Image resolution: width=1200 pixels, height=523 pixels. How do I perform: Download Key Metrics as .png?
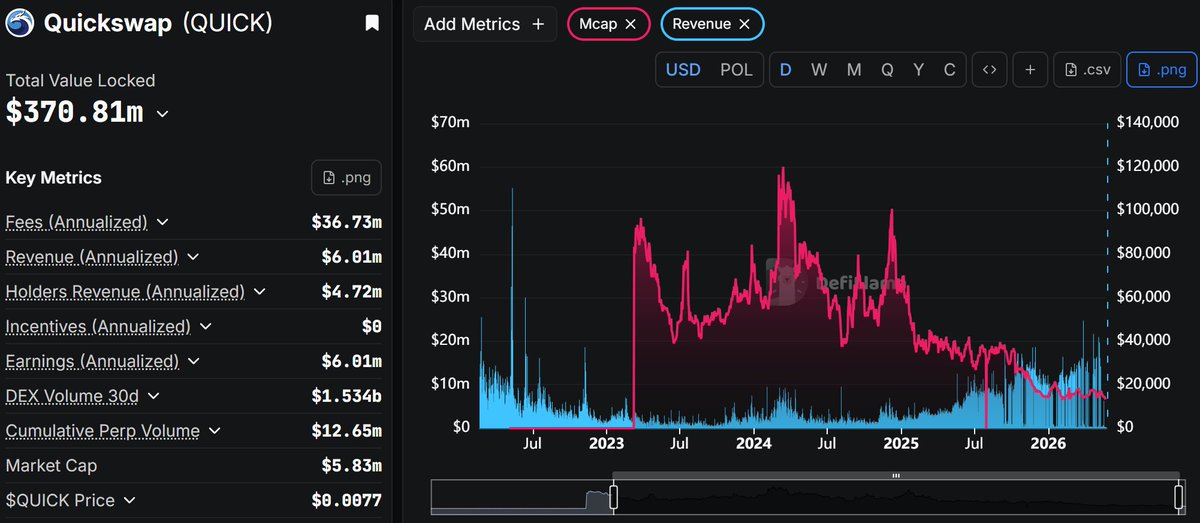pyautogui.click(x=346, y=178)
